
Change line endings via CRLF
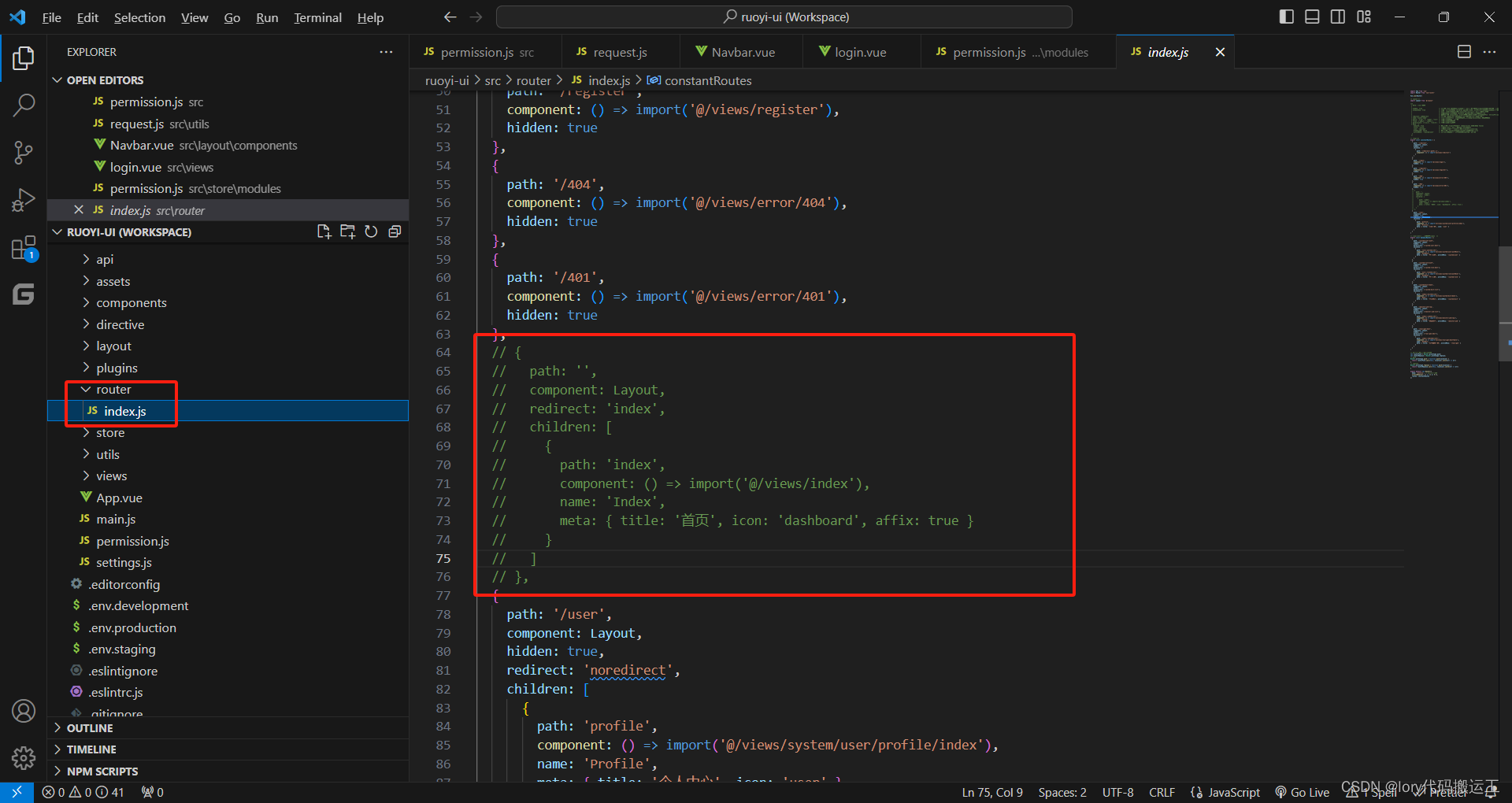click(1162, 792)
